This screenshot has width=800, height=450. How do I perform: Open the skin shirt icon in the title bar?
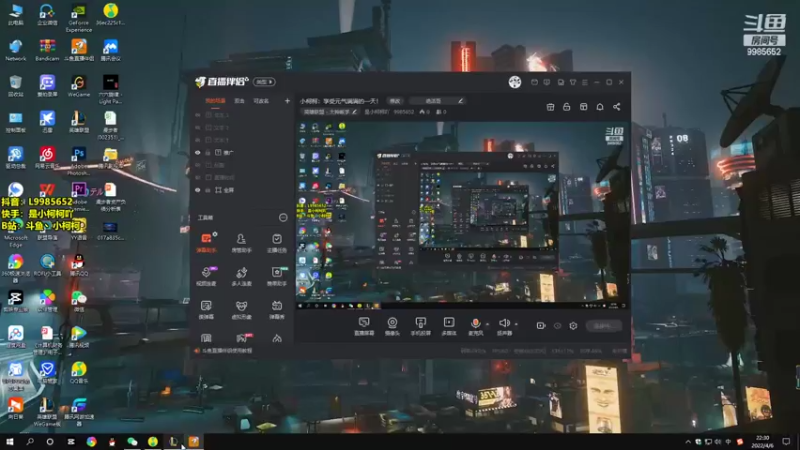tap(573, 82)
